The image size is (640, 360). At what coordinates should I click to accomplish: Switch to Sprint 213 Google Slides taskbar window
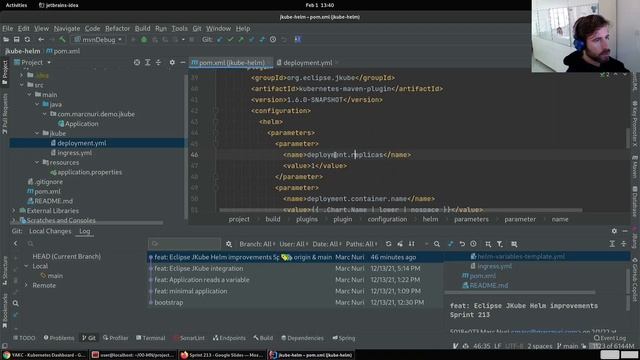click(x=222, y=355)
